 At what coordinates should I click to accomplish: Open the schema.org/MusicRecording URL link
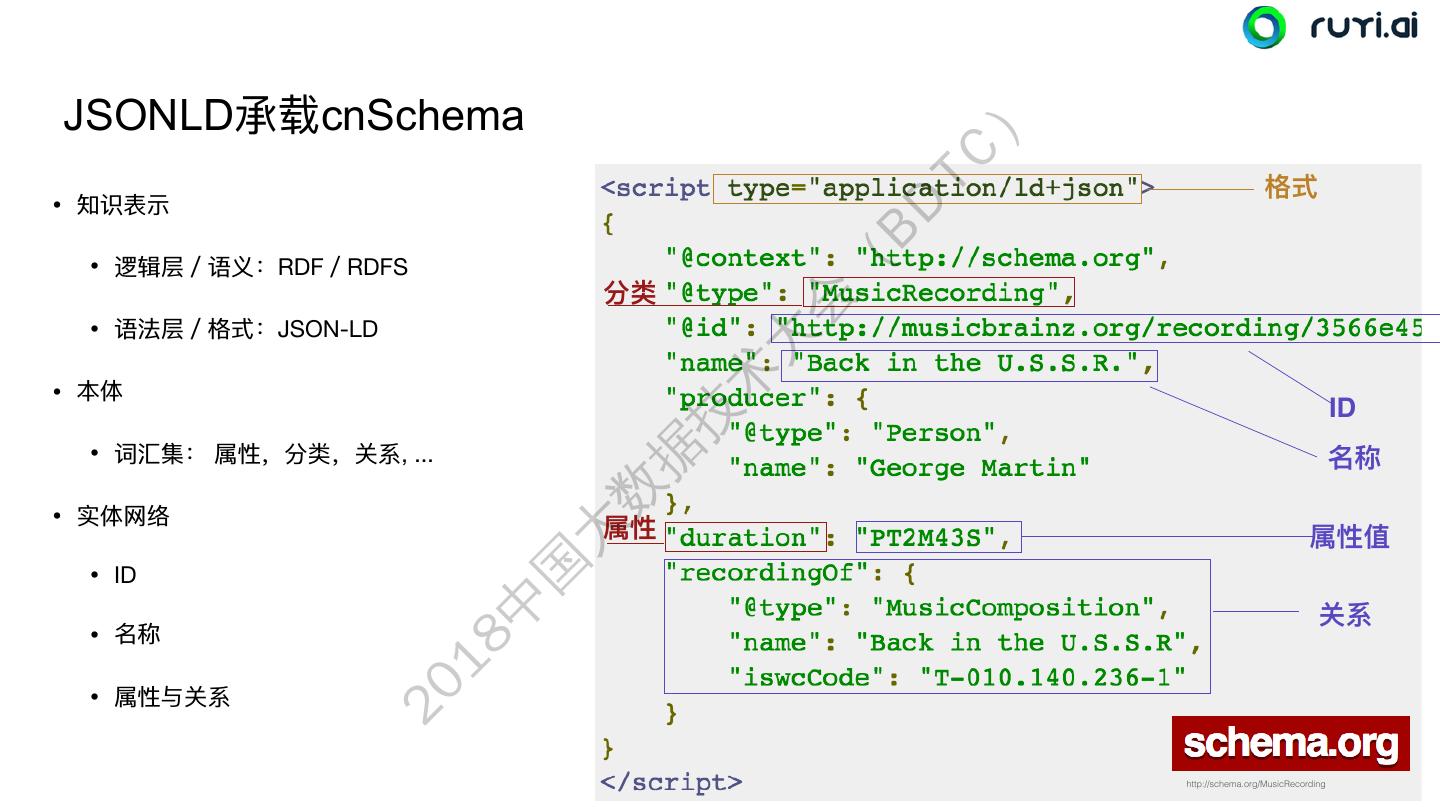1255,784
